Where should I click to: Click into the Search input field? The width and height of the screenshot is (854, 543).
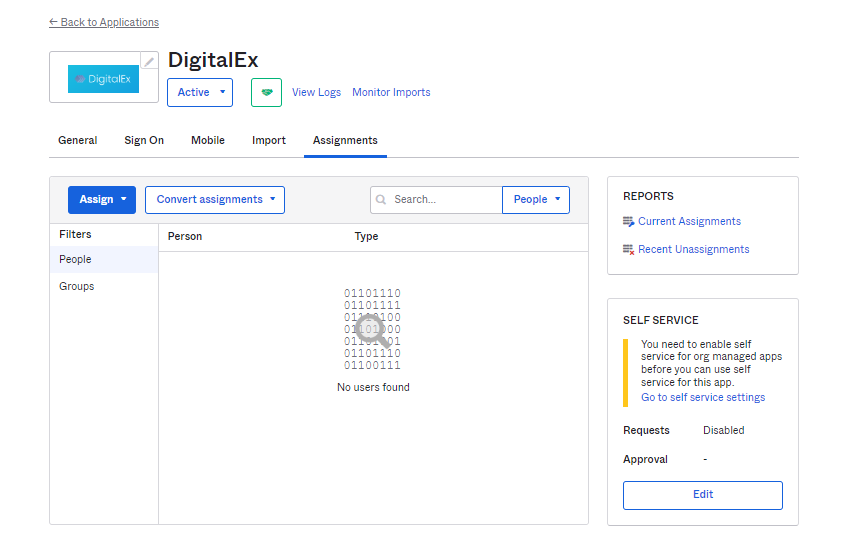[444, 200]
